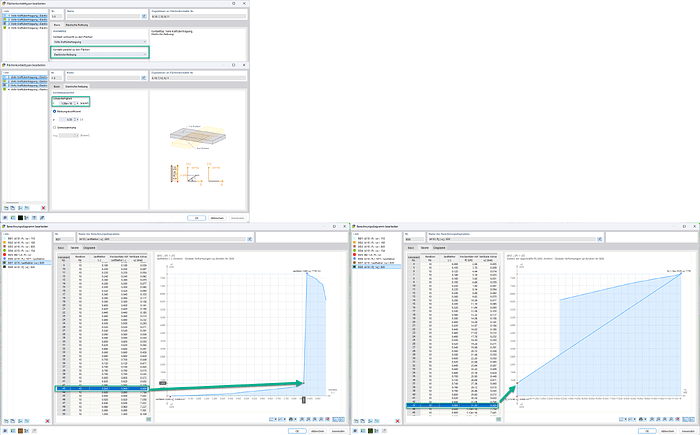
Task: Create new contact type in Flächenkontakttypen list toolbar
Action: (x=6, y=208)
